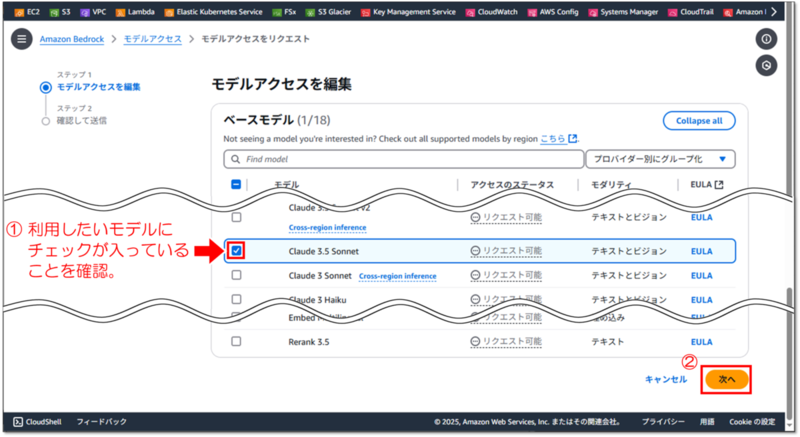
Task: Click the Rerank 3.5 model name
Action: (x=309, y=342)
